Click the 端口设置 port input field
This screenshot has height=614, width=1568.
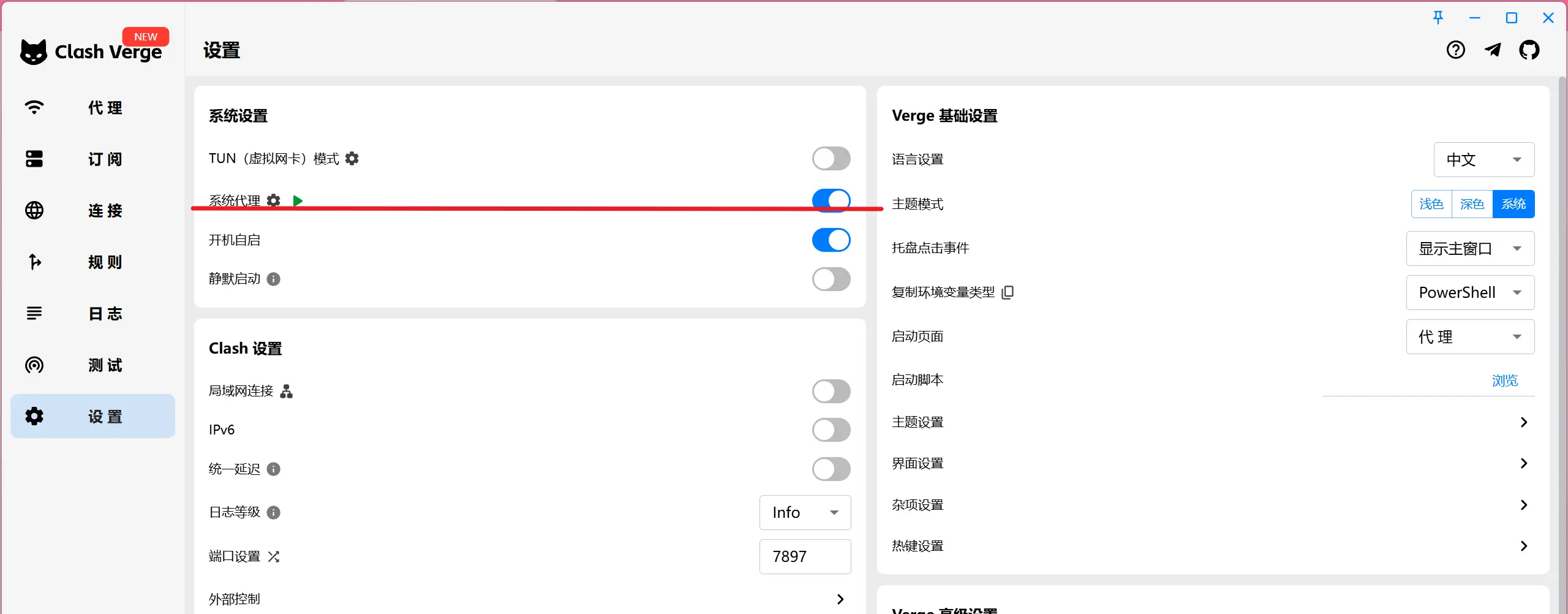point(805,556)
